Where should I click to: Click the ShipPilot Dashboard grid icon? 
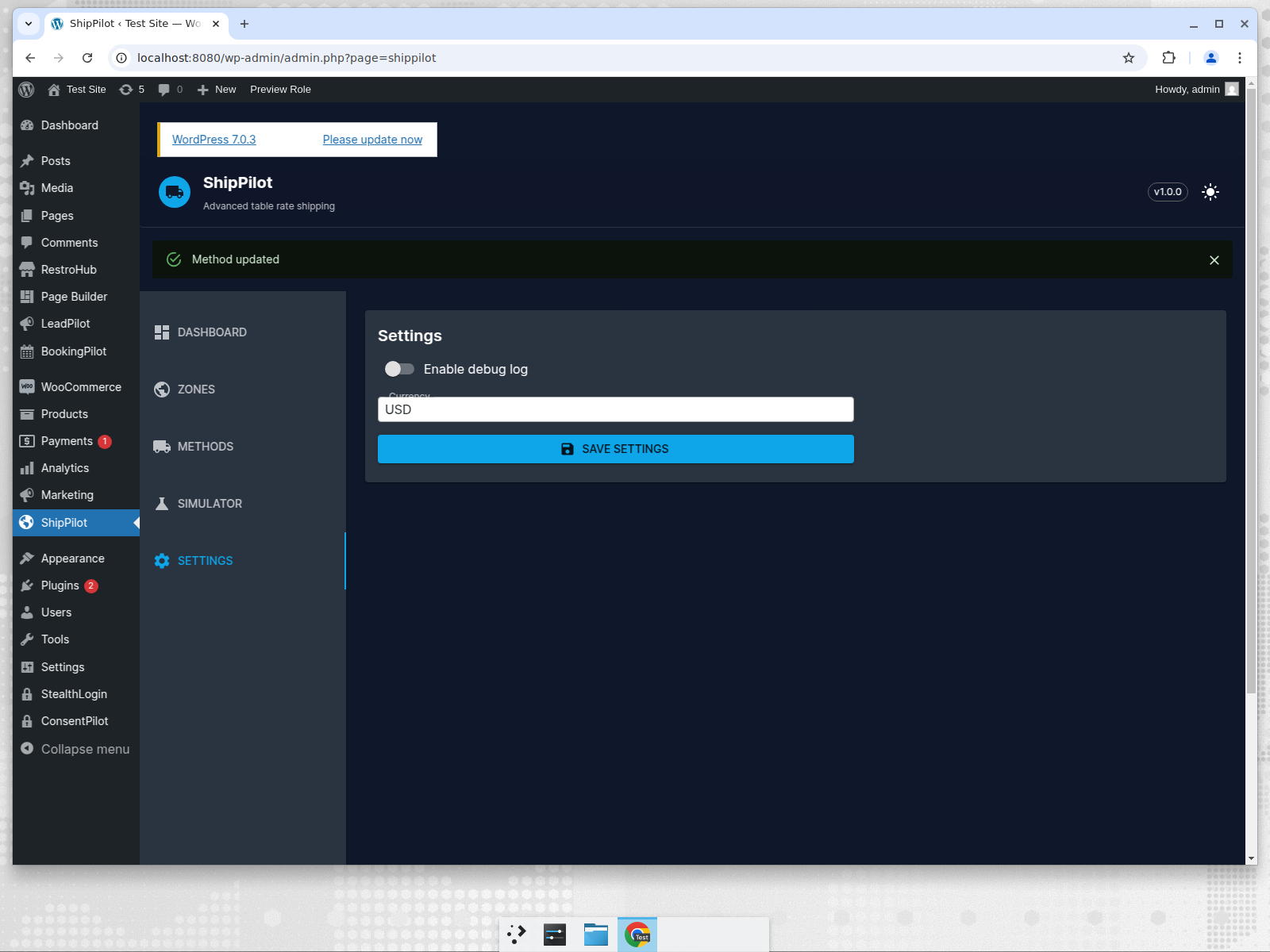click(x=162, y=332)
